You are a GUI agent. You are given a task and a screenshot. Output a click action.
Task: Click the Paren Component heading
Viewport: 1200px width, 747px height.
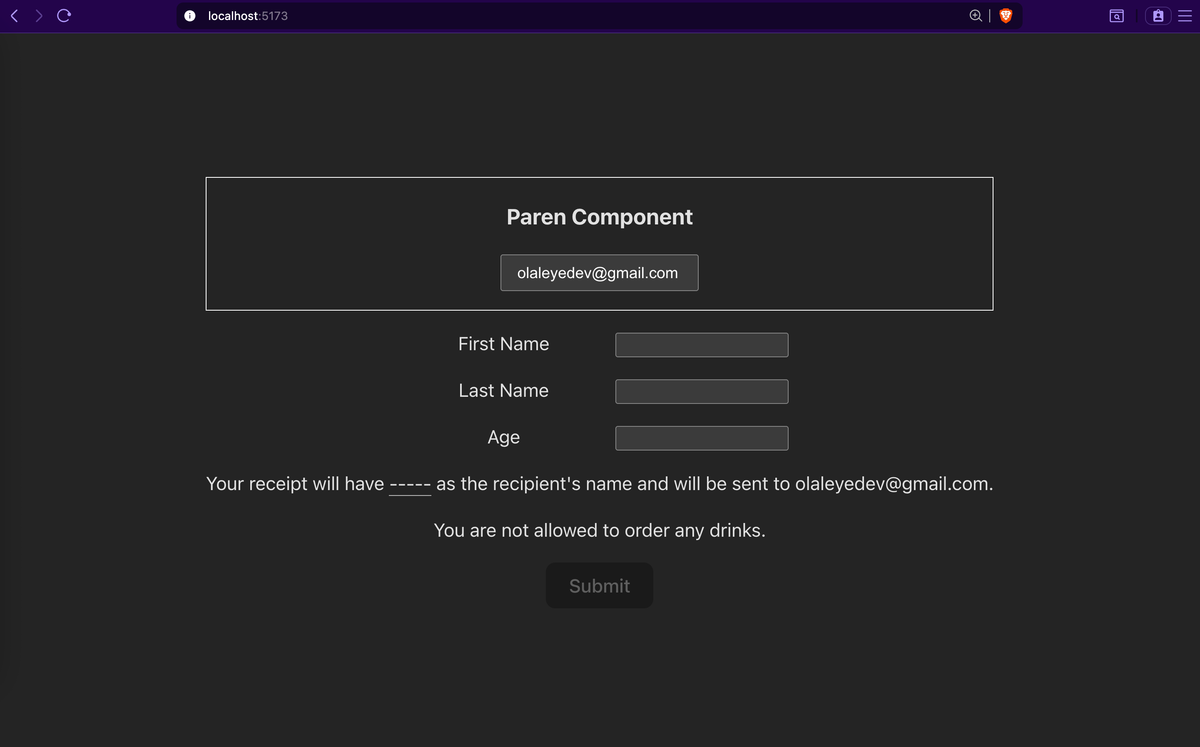(x=599, y=217)
